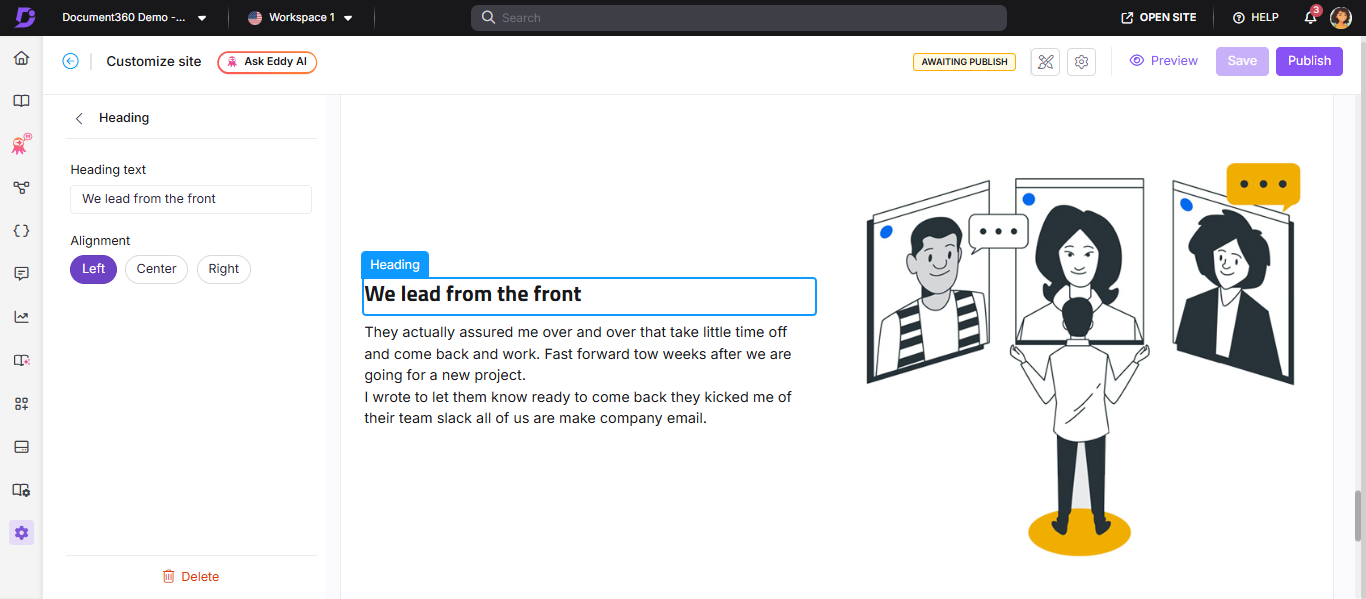Image resolution: width=1366 pixels, height=599 pixels.
Task: Open the site settings gear icon in toolbar
Action: point(1081,62)
